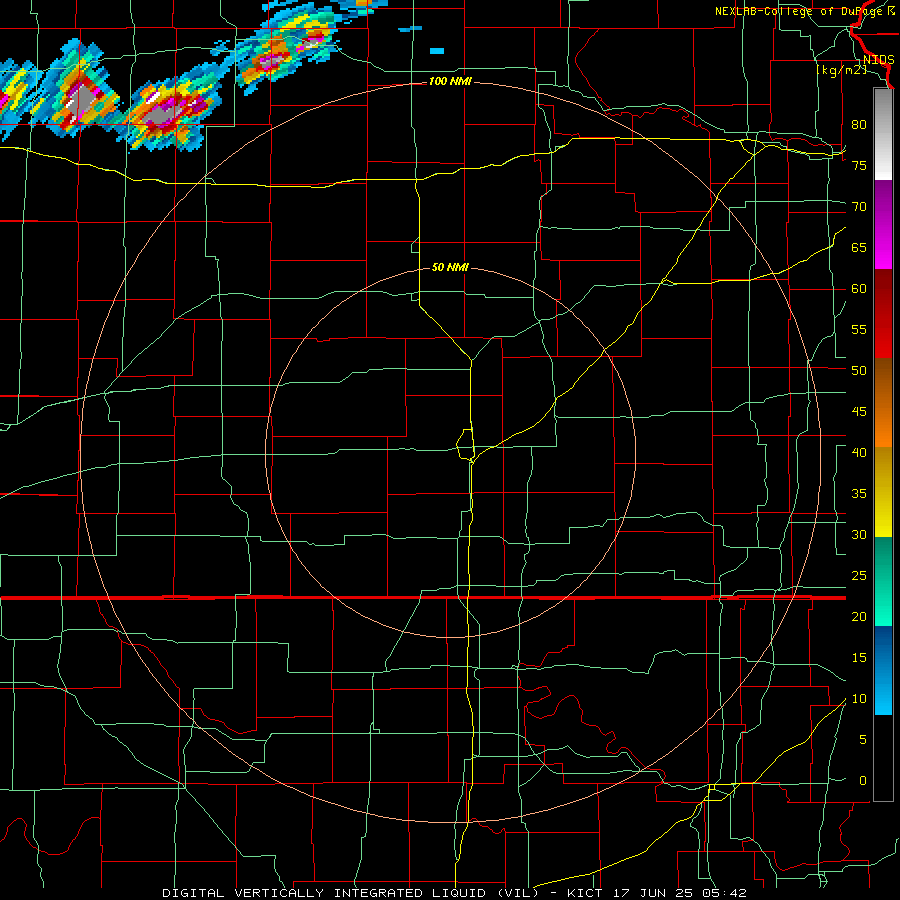The image size is (900, 900).
Task: Click the 50 NMI range ring label
Action: click(450, 267)
